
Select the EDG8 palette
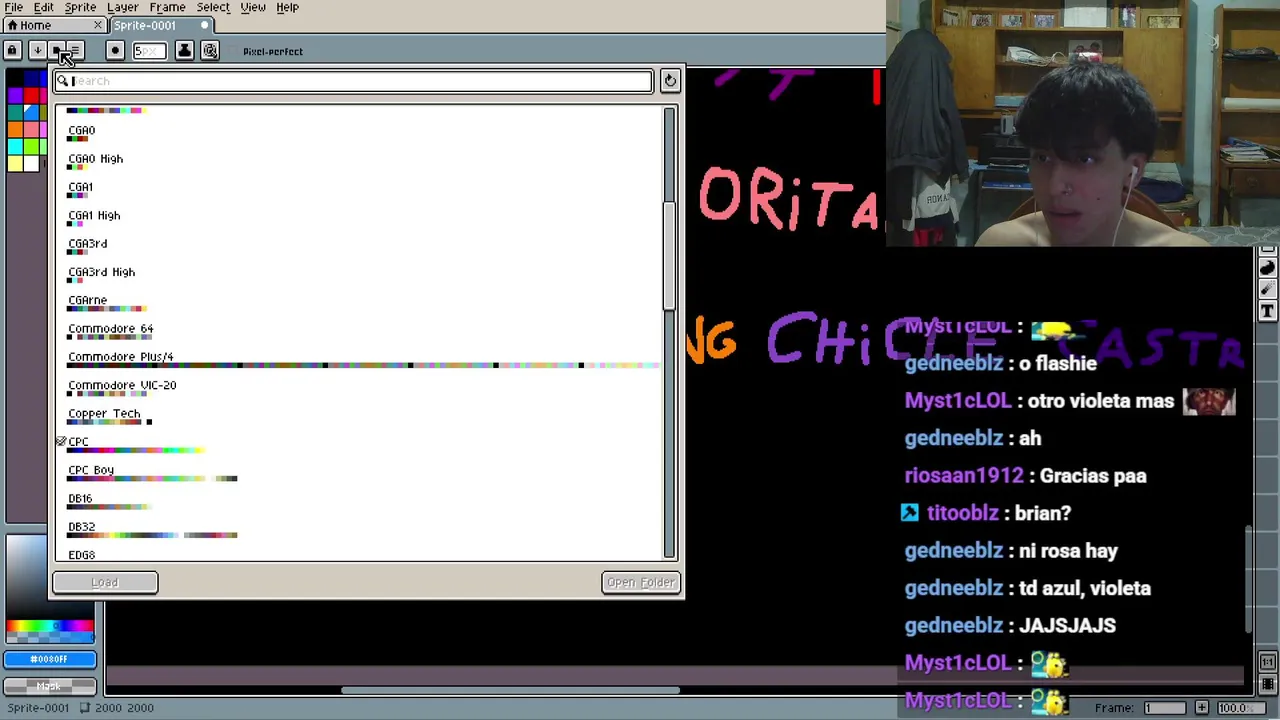point(360,554)
